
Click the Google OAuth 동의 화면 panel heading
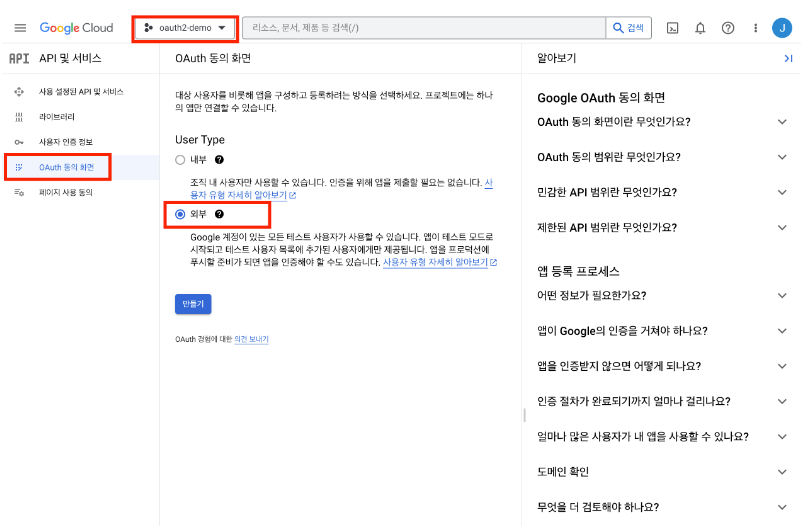(601, 98)
